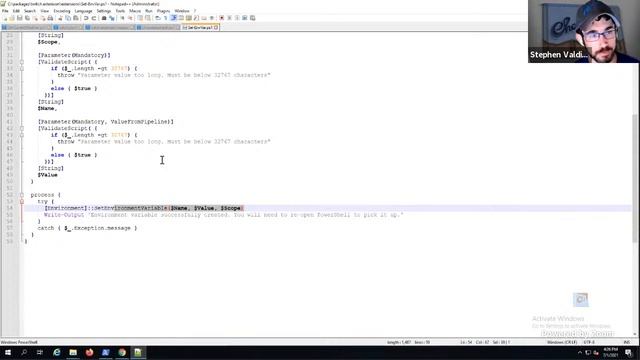Screen dimensions: 640x360
Task: Click the Copy toolbar icon
Action: click(x=68, y=18)
